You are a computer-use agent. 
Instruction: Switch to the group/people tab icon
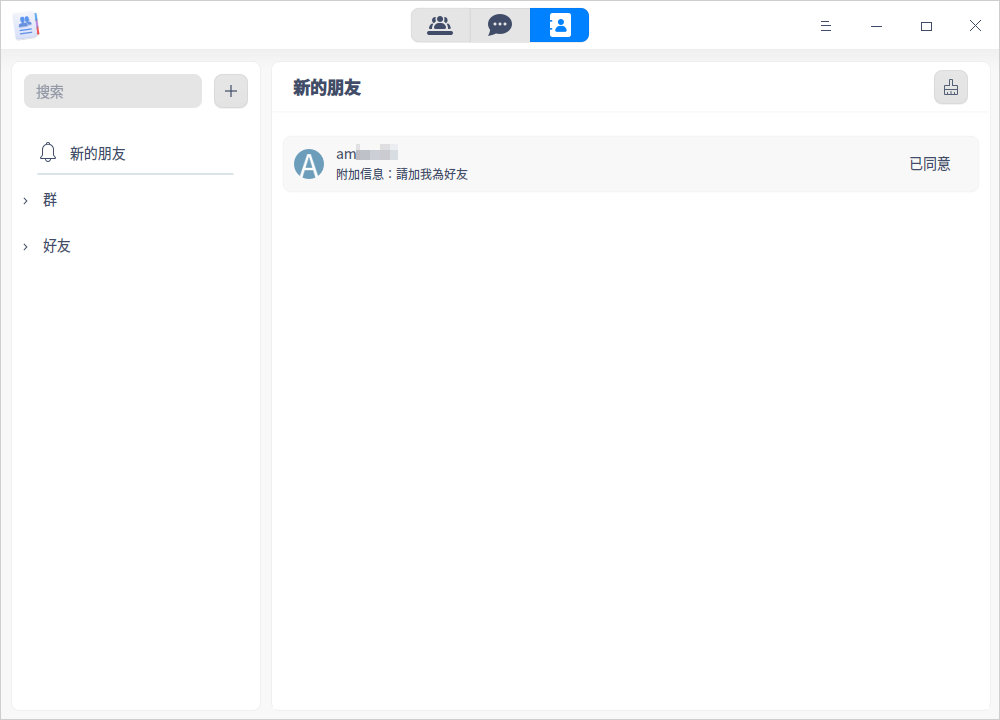pyautogui.click(x=440, y=26)
